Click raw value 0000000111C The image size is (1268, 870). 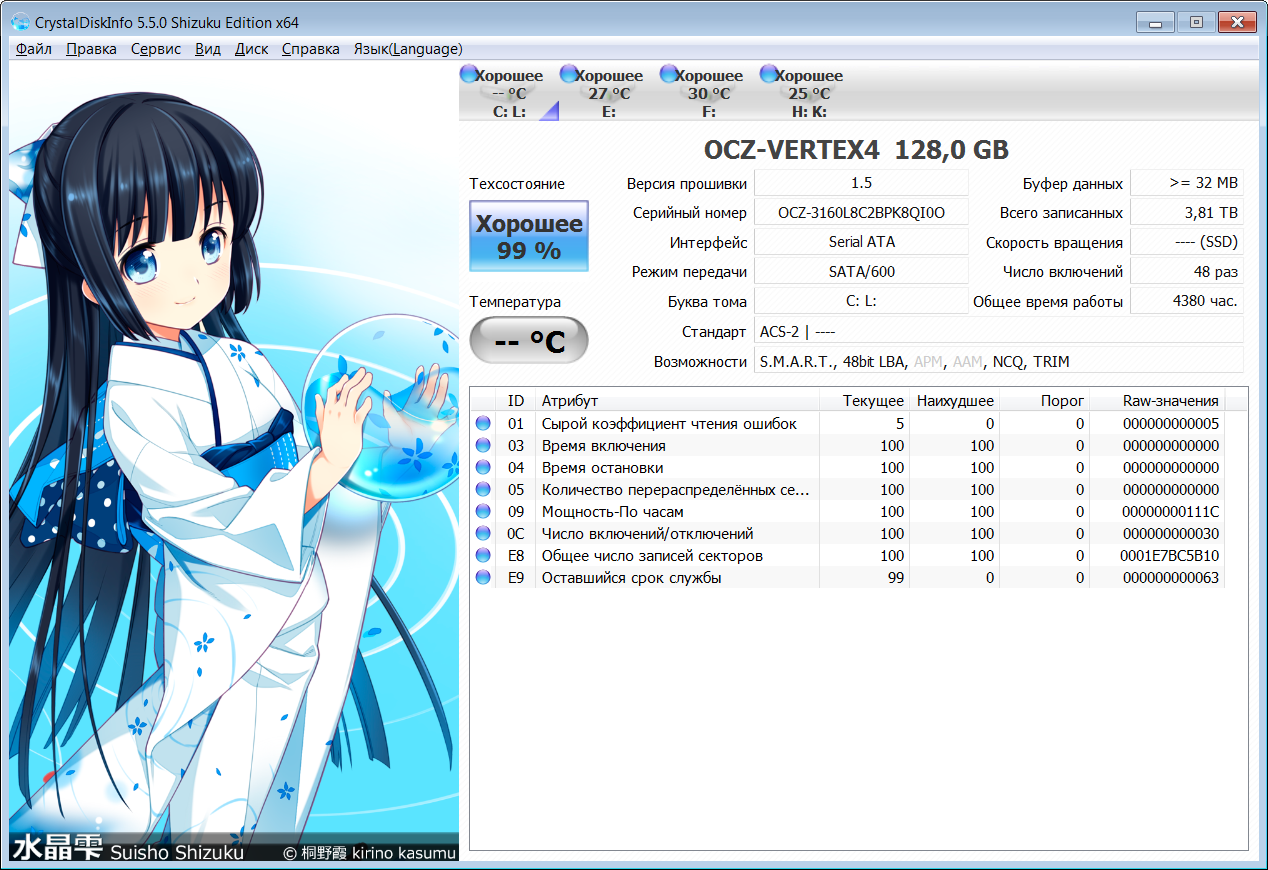tap(1171, 512)
